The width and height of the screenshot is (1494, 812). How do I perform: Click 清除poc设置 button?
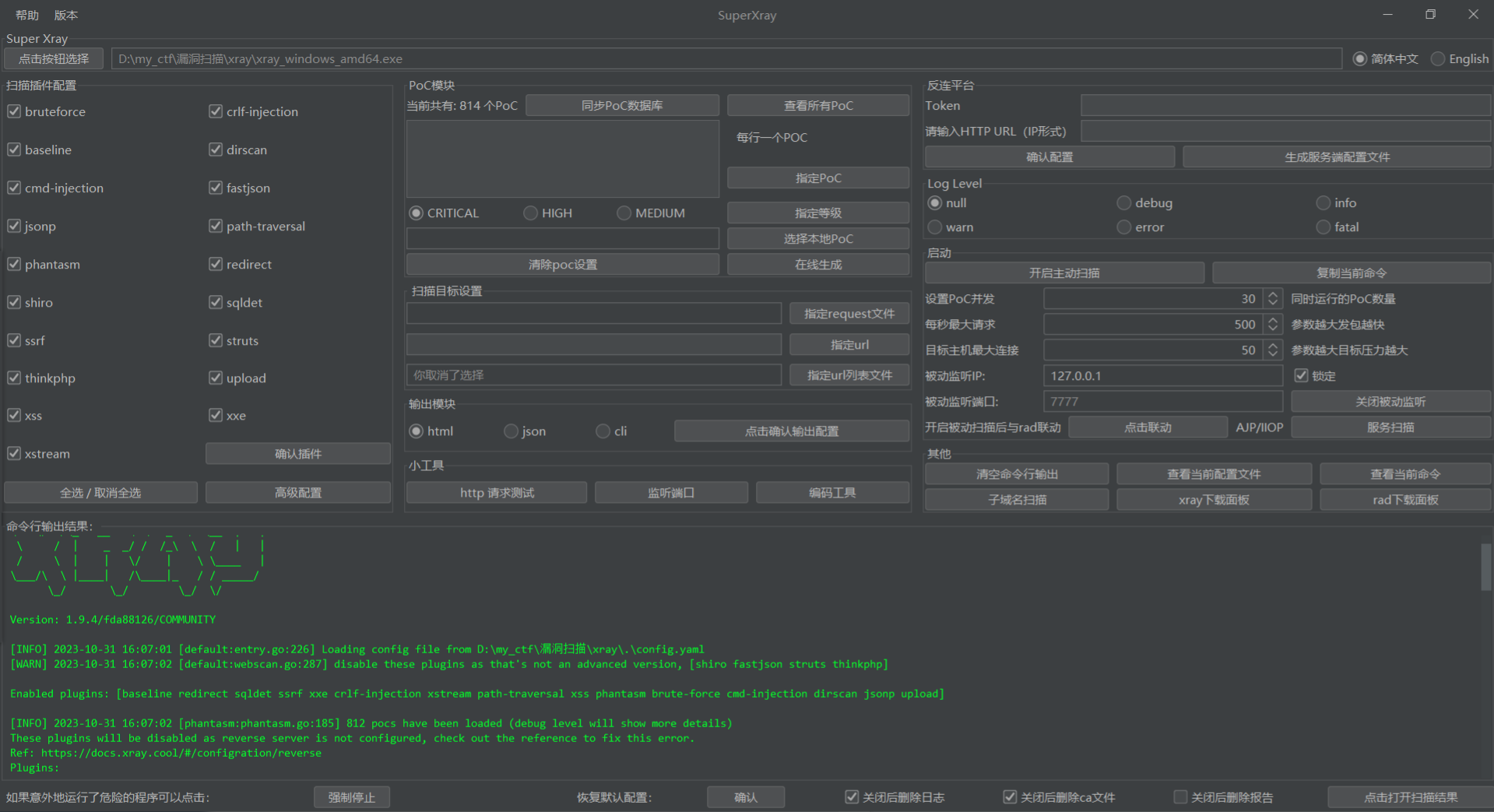tap(563, 265)
